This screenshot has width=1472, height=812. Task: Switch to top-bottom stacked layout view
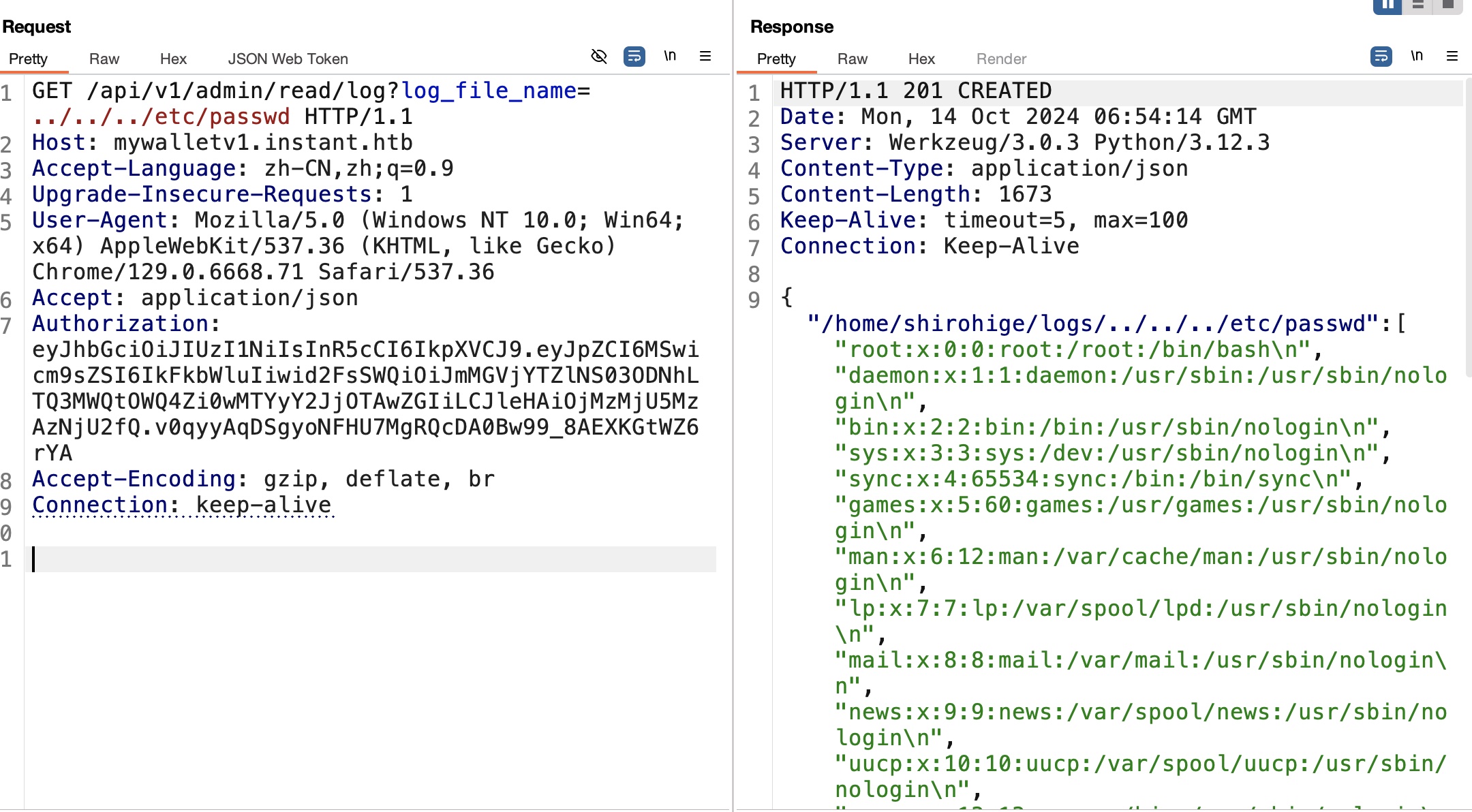coord(1418,5)
